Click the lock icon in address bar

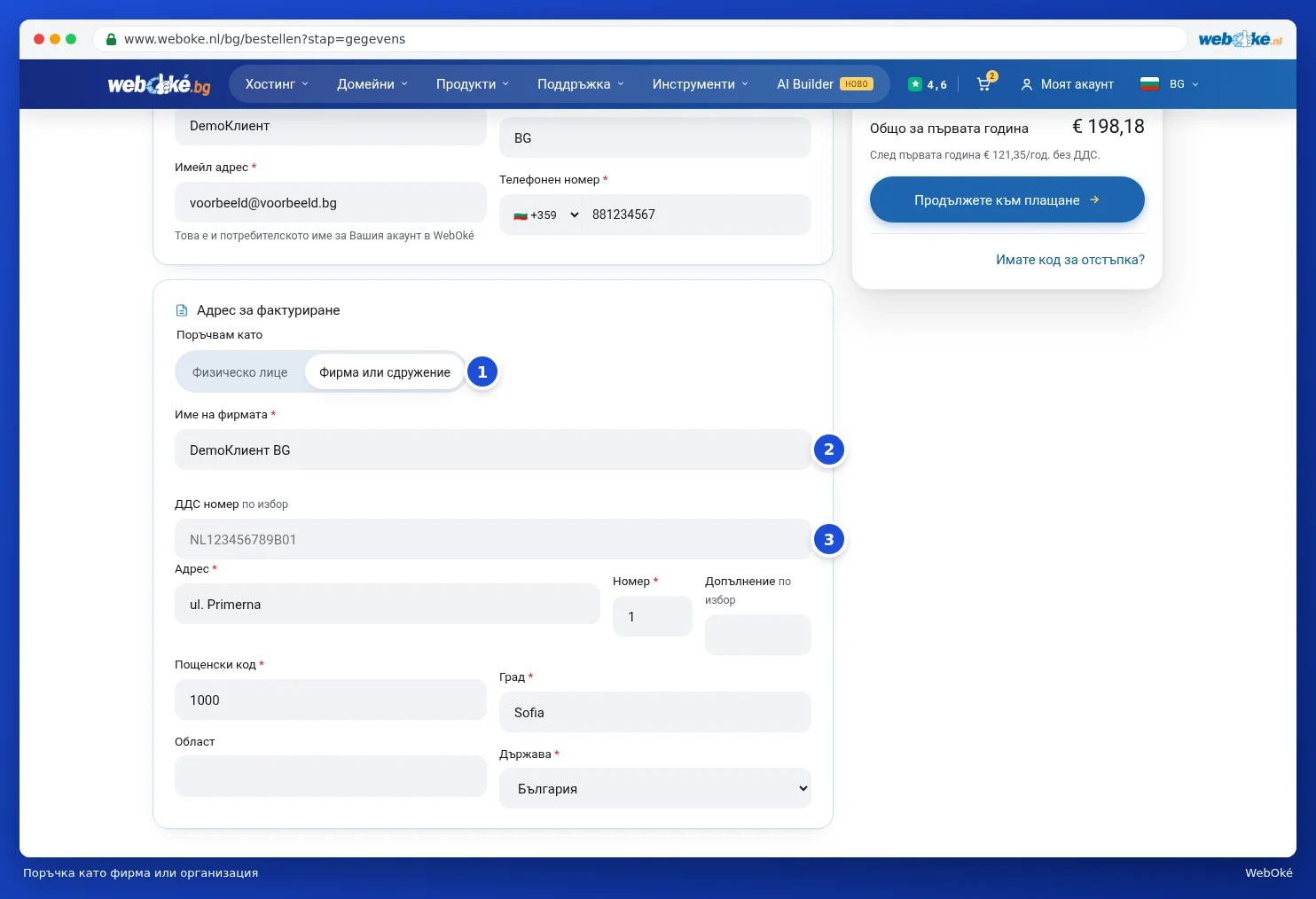pyautogui.click(x=111, y=39)
